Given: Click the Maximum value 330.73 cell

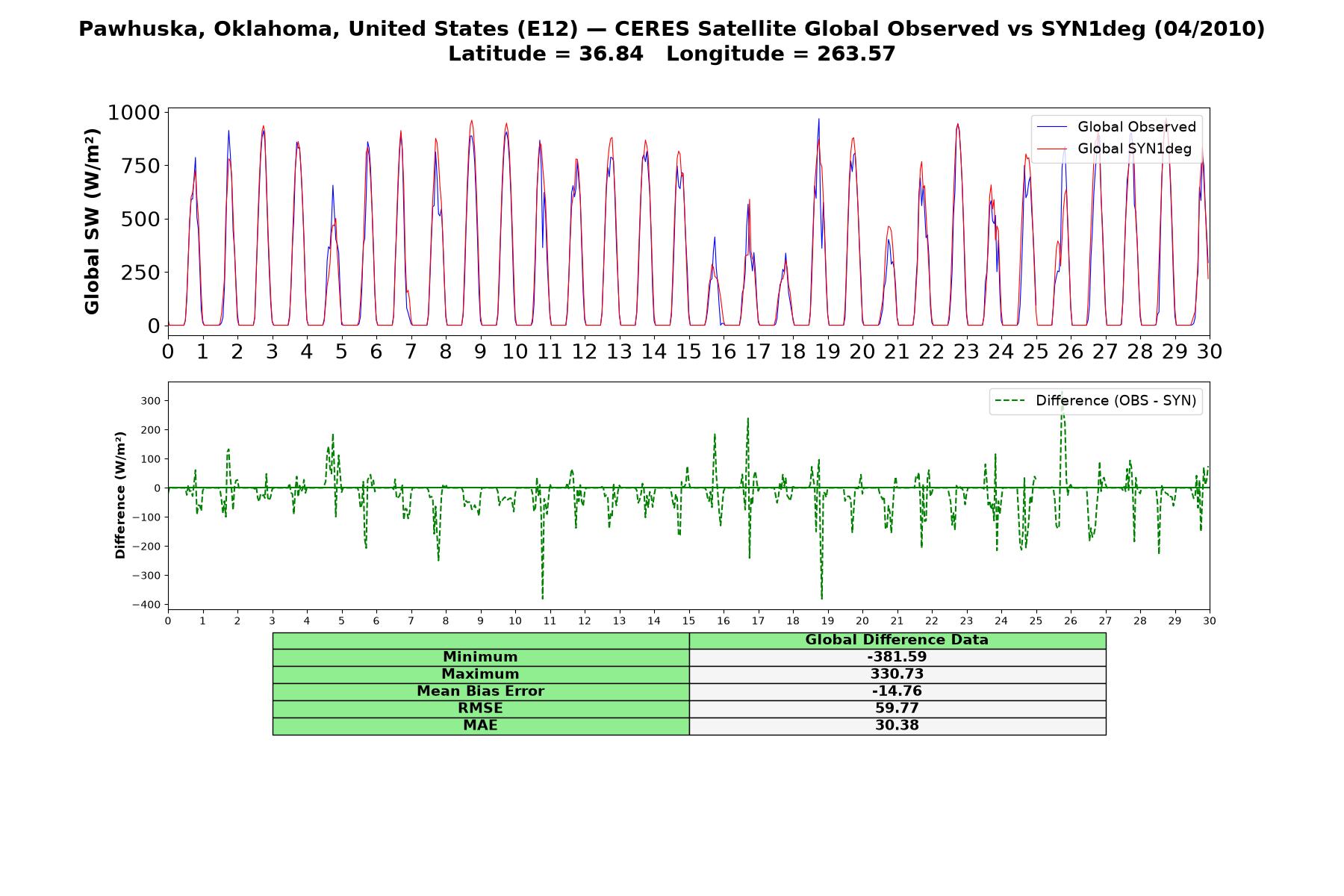Looking at the screenshot, I should point(897,674).
